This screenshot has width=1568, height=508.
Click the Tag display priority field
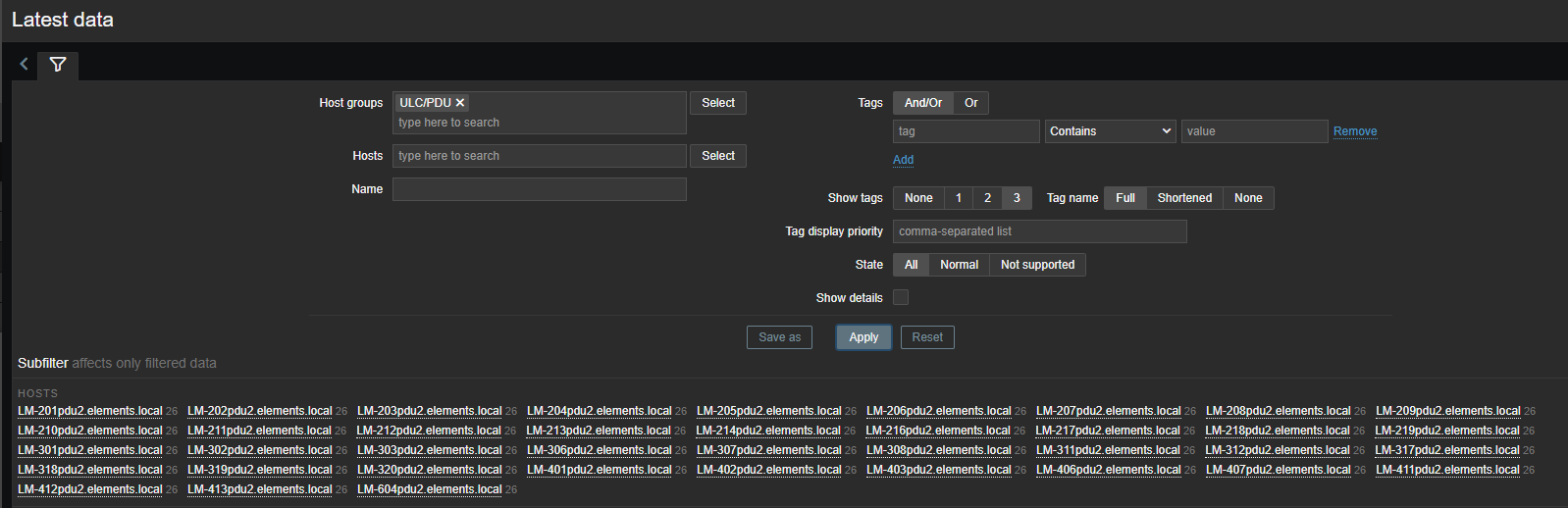point(1039,231)
